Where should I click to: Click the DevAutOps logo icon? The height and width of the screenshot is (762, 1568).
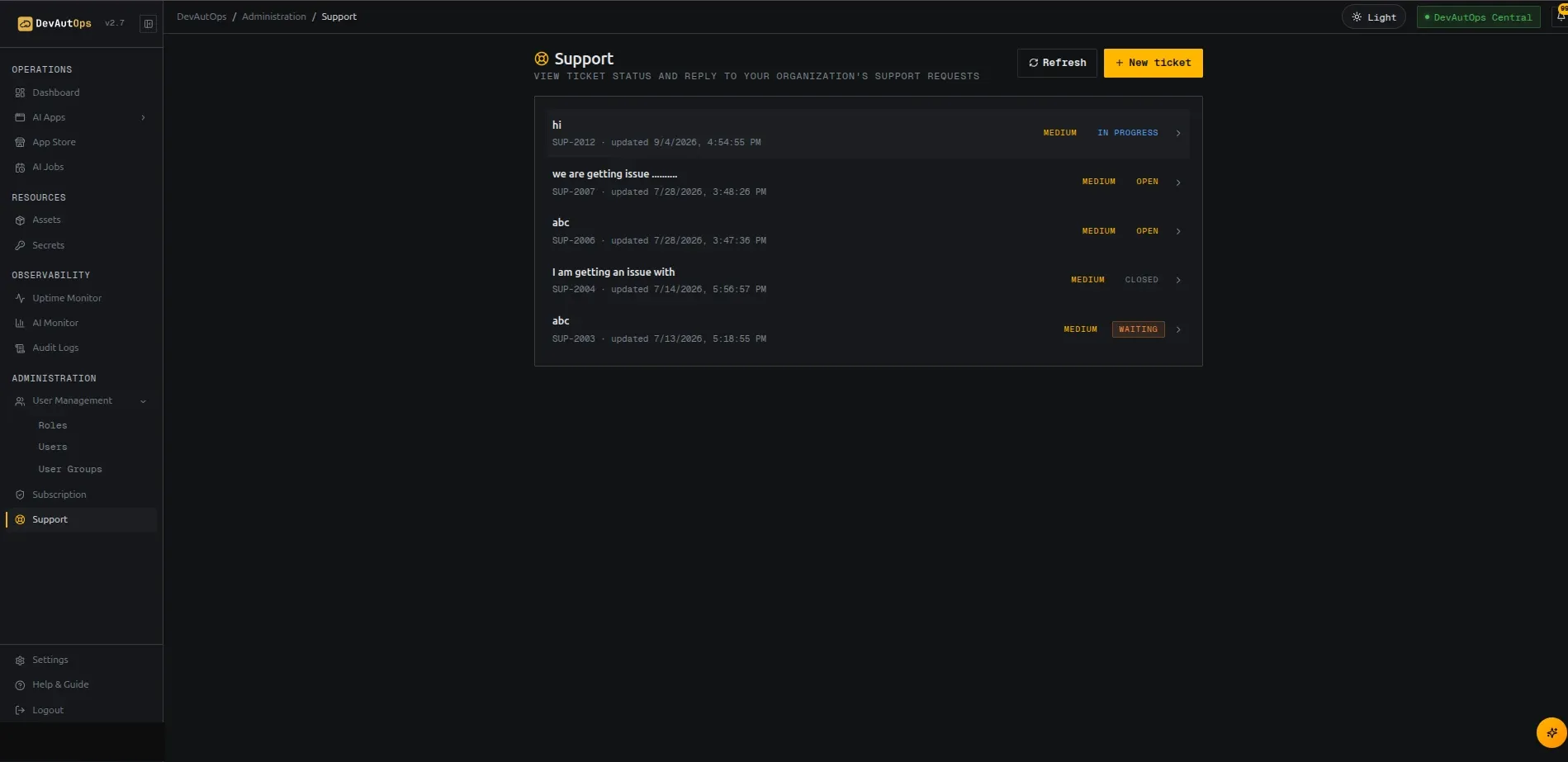pyautogui.click(x=25, y=24)
